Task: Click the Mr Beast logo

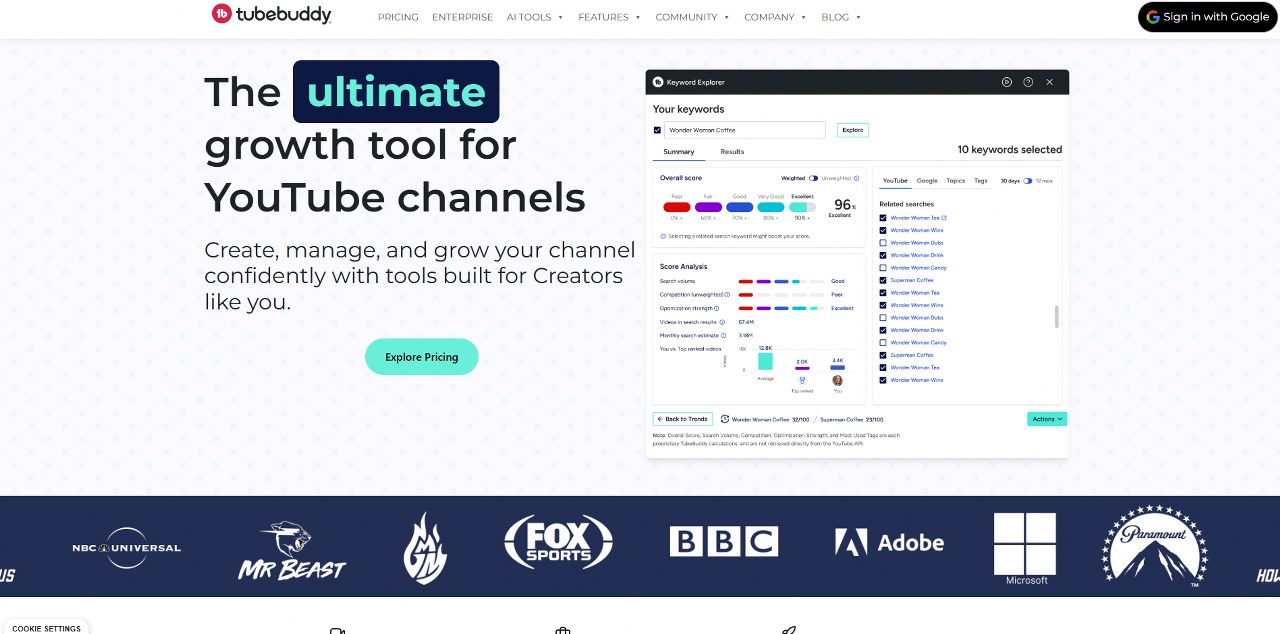Action: click(x=292, y=551)
